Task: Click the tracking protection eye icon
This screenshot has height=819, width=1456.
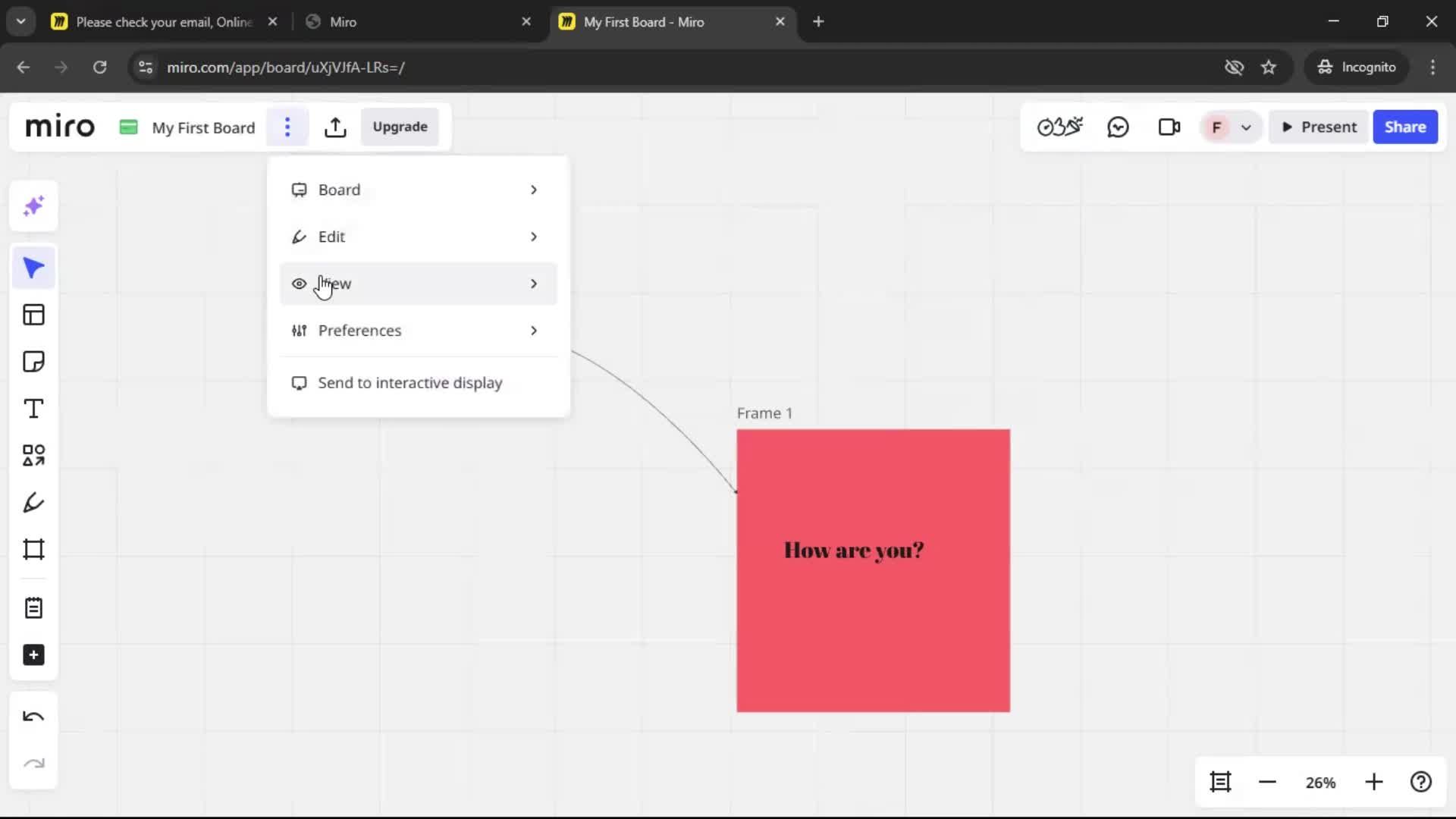Action: click(x=1234, y=67)
